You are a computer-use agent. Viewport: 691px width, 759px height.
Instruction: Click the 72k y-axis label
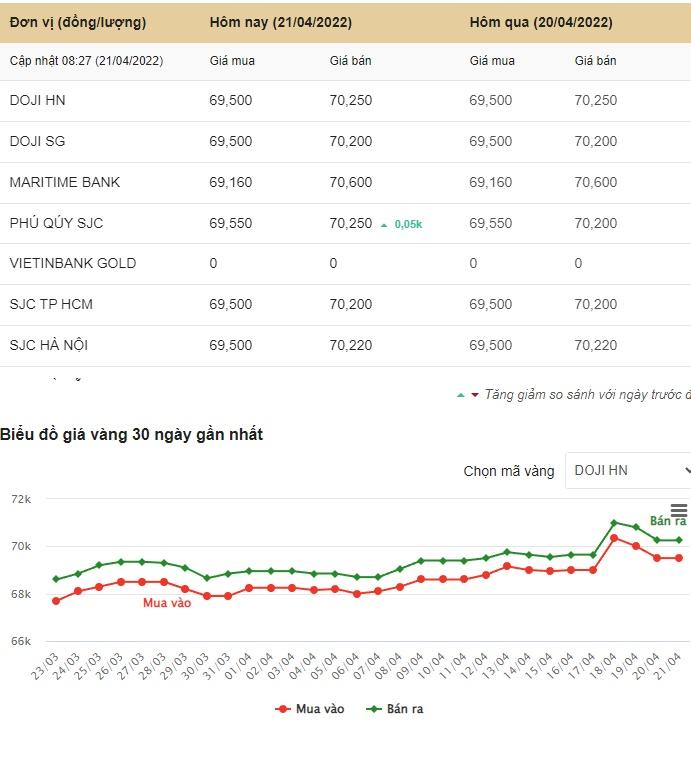coord(21,499)
